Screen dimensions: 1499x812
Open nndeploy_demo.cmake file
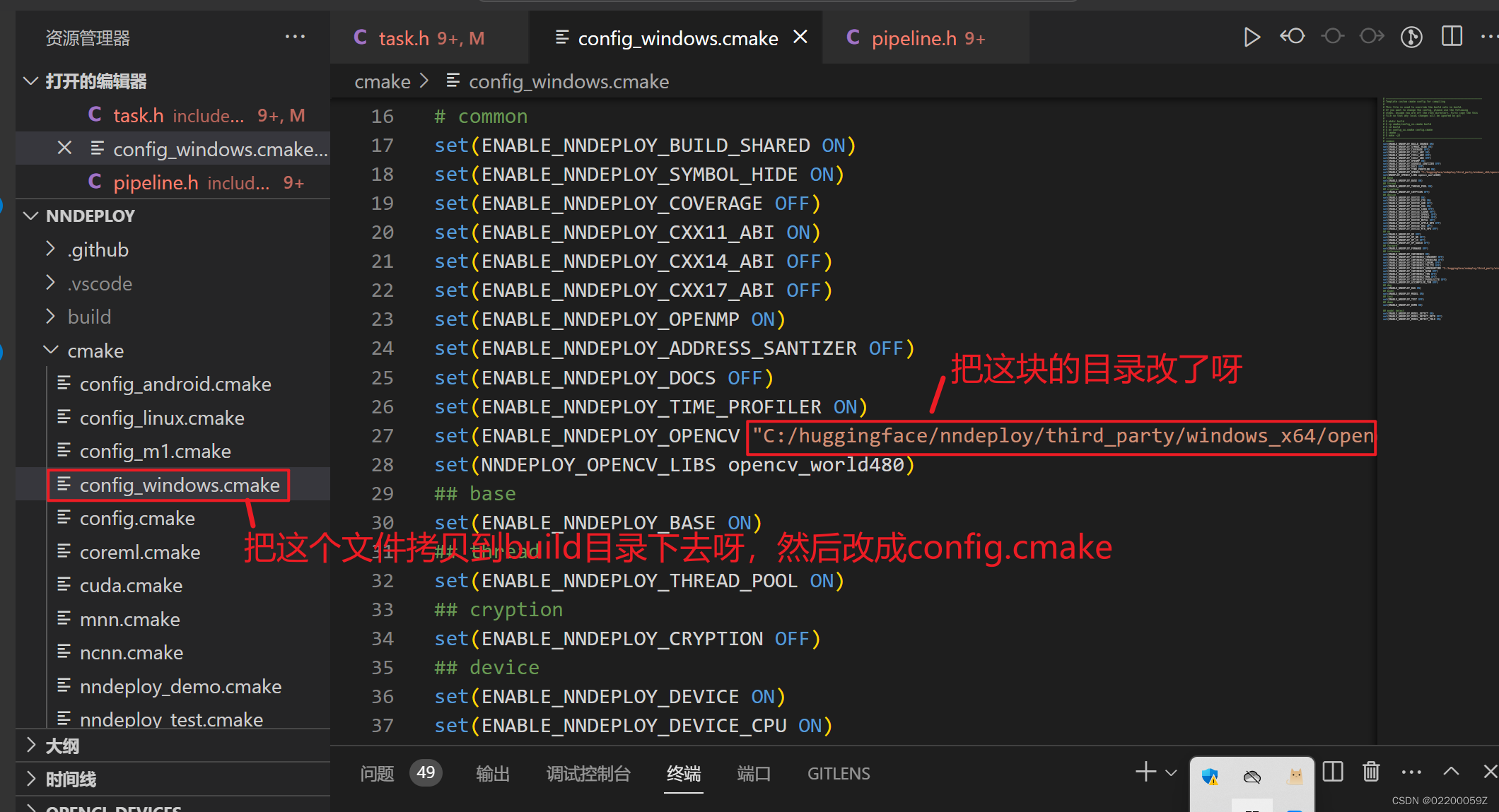click(x=180, y=686)
